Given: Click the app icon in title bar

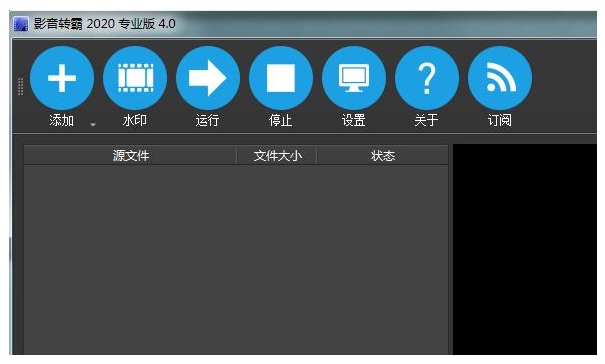Looking at the screenshot, I should (x=21, y=24).
